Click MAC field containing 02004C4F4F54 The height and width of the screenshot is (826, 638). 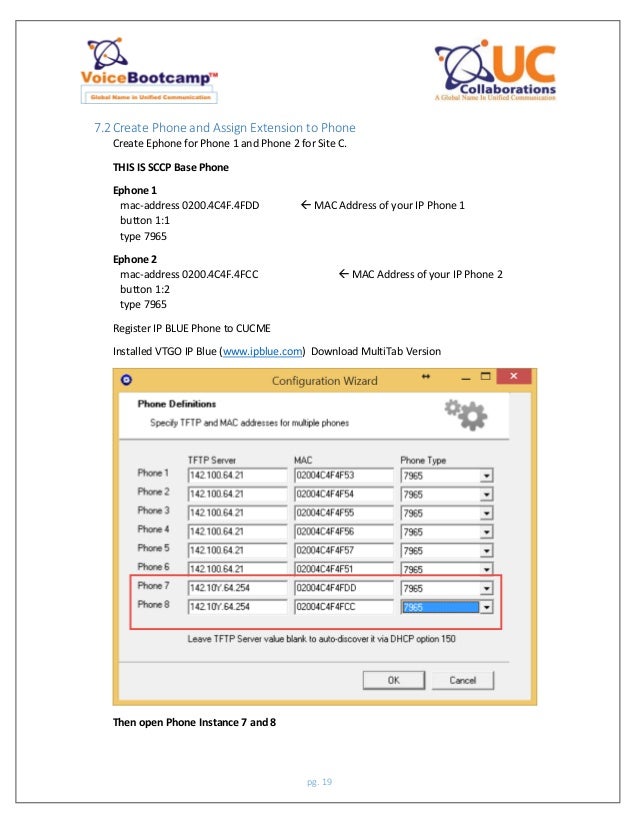pyautogui.click(x=343, y=494)
